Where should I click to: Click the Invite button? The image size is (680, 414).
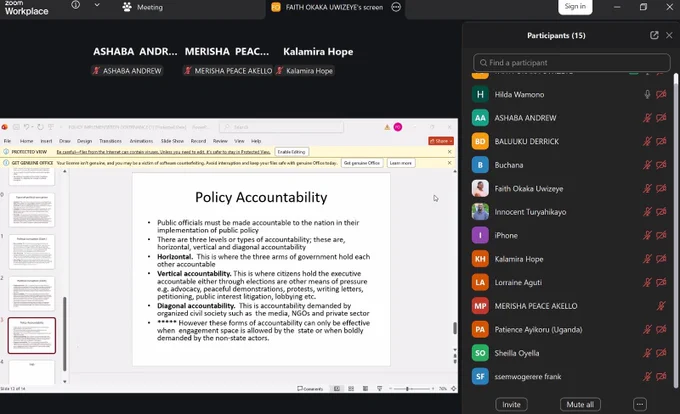[x=511, y=404]
